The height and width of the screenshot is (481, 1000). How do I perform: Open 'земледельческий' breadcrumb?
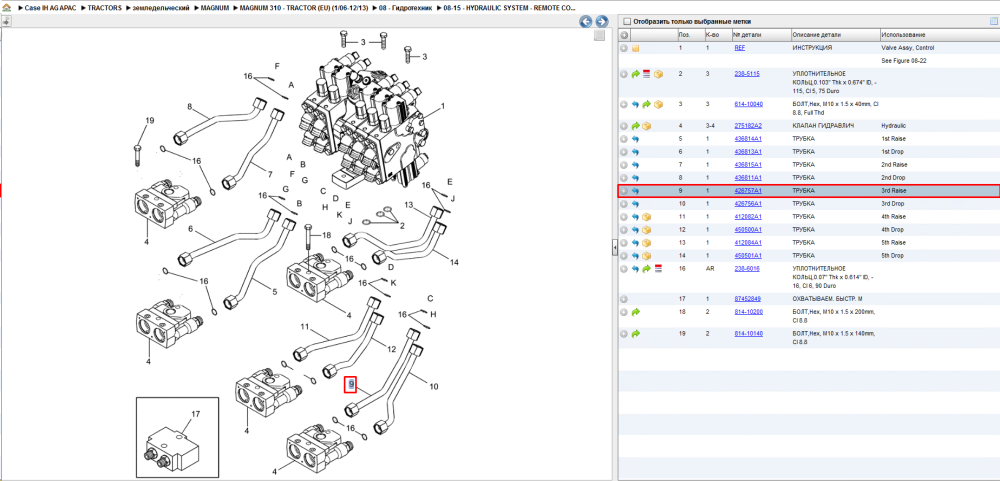(162, 8)
